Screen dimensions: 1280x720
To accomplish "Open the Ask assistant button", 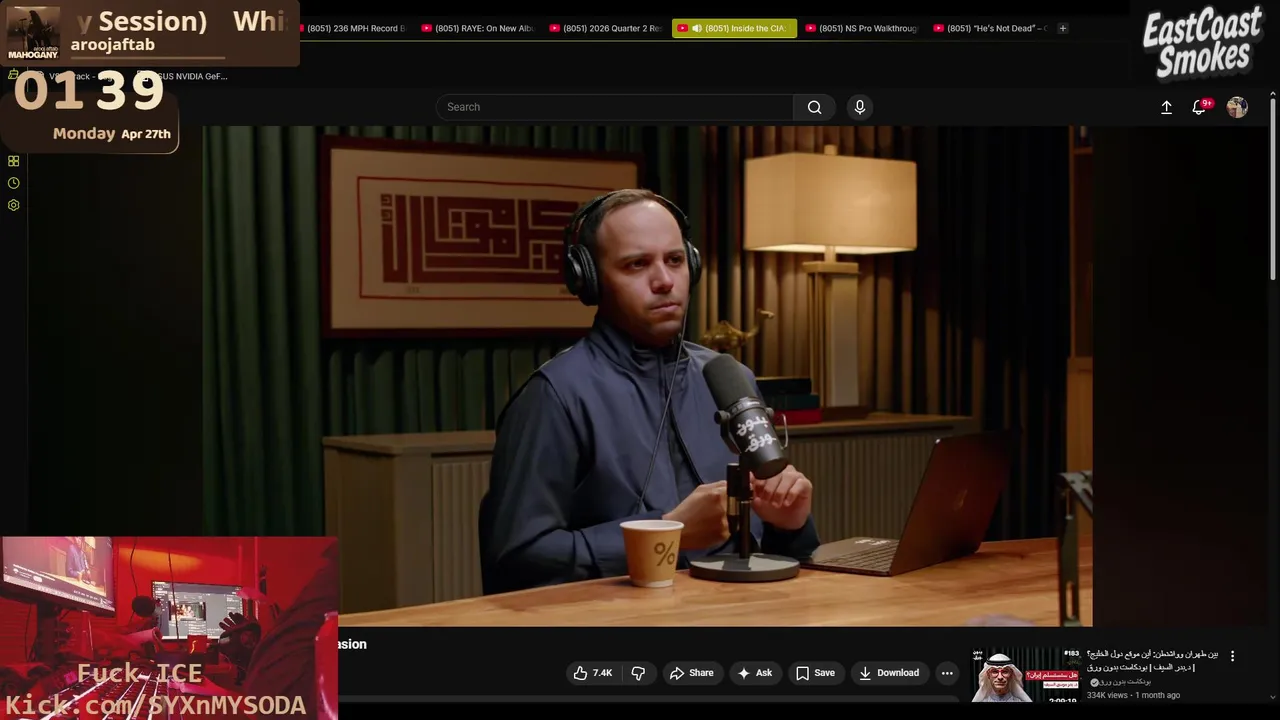I will [x=754, y=673].
